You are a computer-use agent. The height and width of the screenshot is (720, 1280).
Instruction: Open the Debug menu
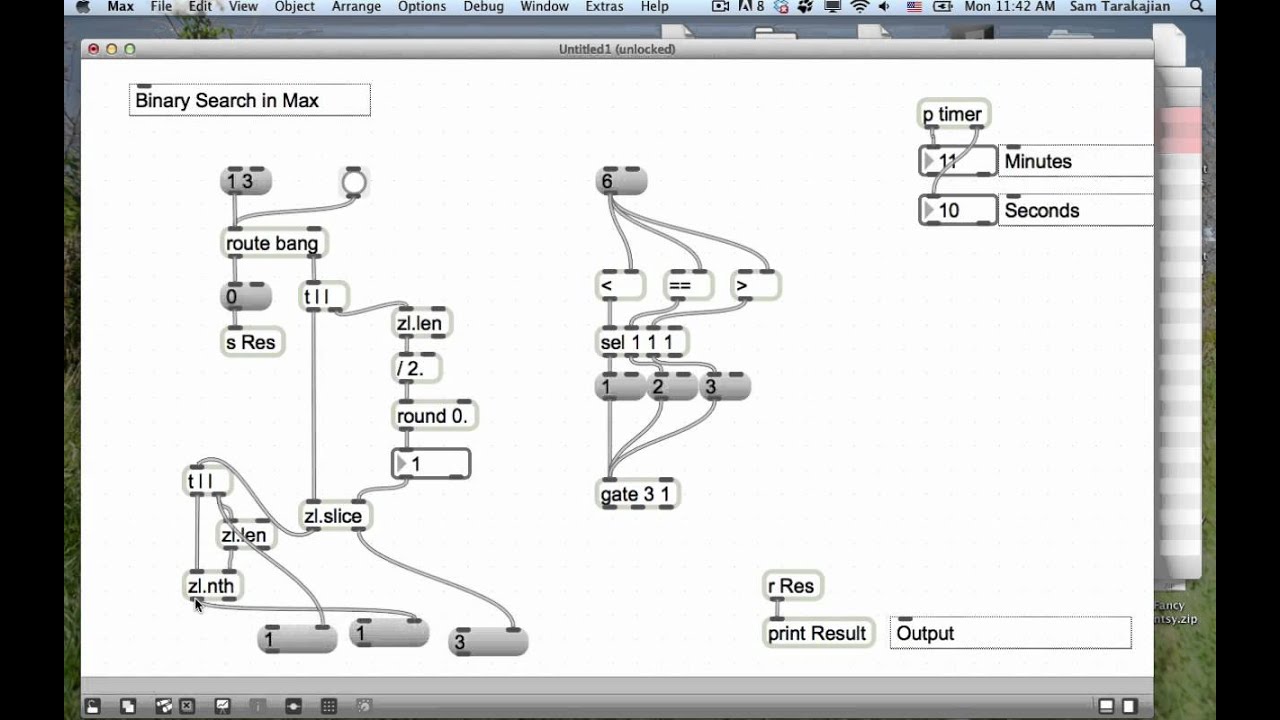pyautogui.click(x=484, y=7)
